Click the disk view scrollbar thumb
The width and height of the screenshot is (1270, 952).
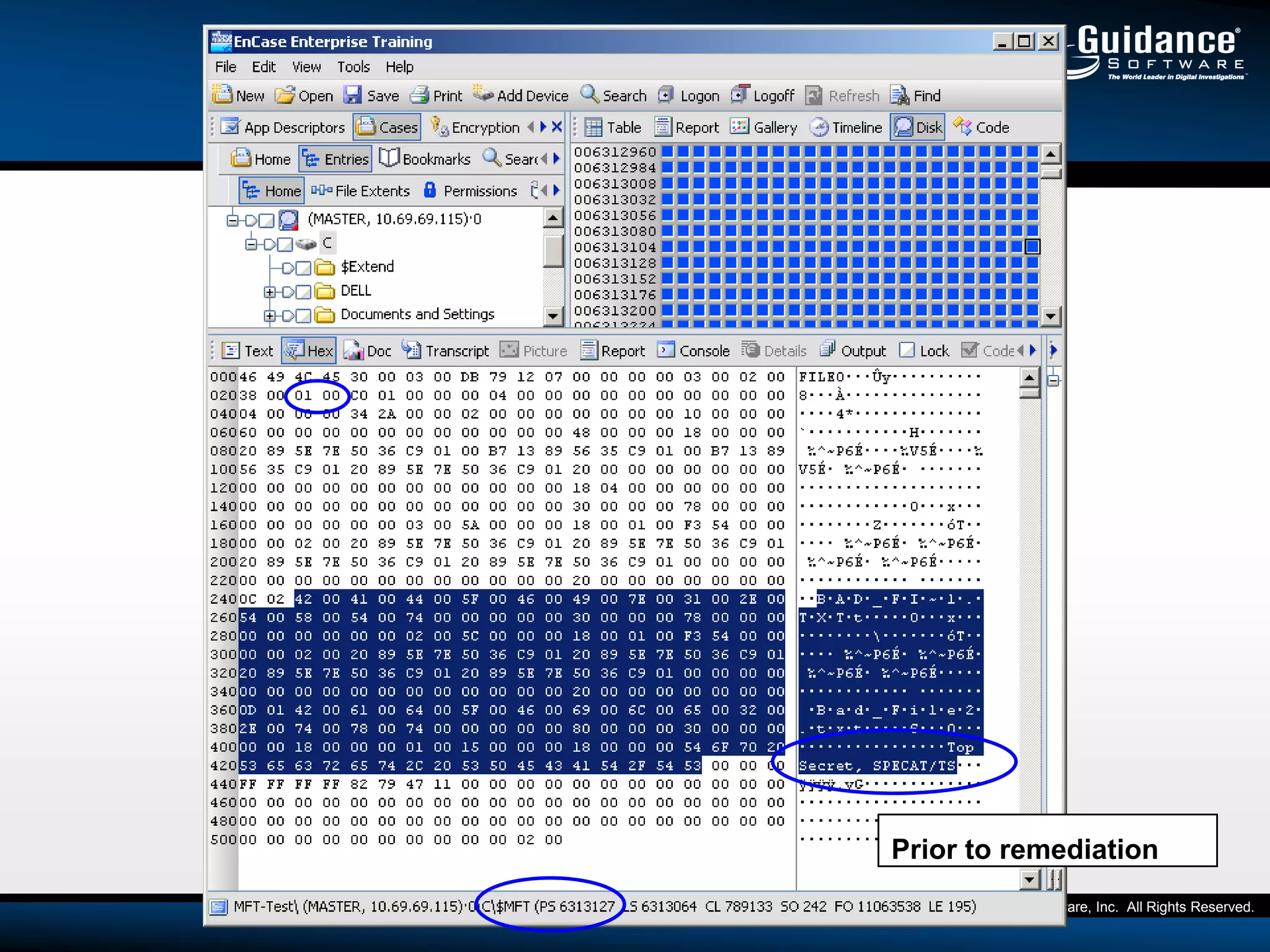(1050, 173)
